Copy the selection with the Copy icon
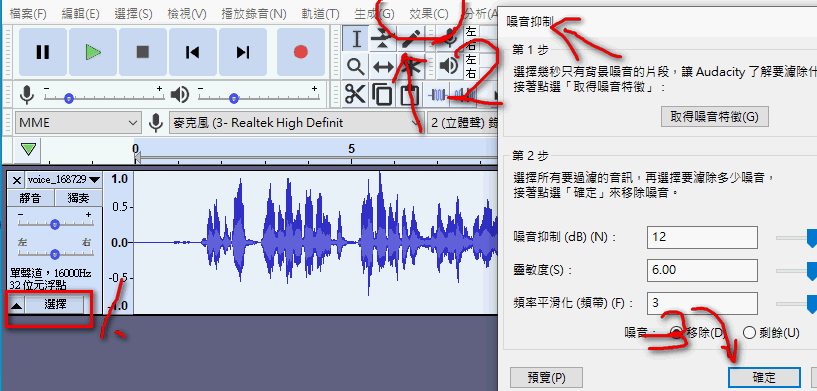 382,95
